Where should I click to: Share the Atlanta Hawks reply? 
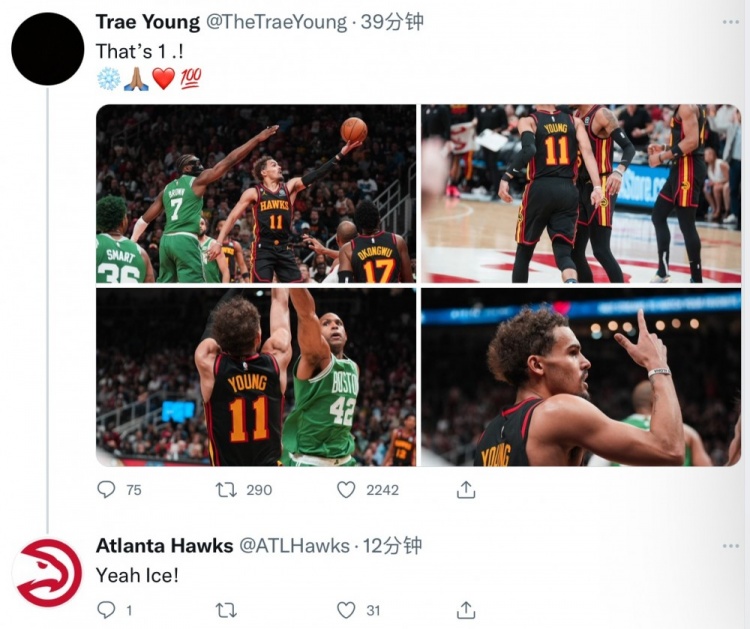pos(465,609)
